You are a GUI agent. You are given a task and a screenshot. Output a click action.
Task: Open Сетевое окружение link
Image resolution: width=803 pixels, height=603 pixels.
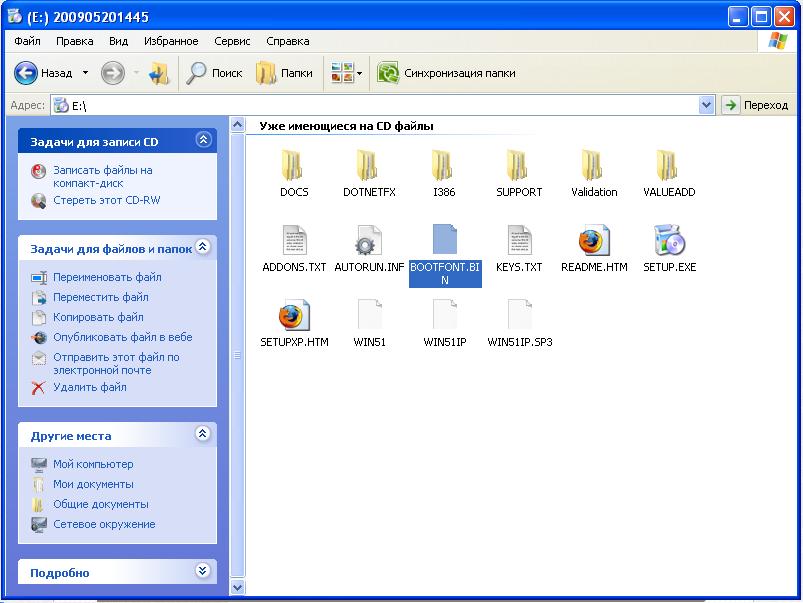[x=104, y=524]
